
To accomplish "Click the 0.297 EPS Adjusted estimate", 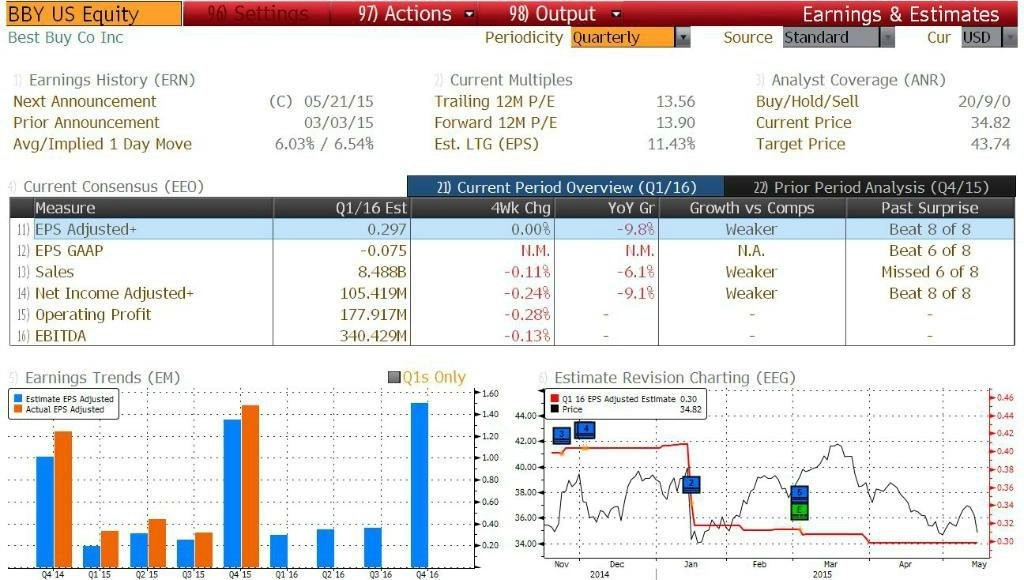I will pos(387,230).
